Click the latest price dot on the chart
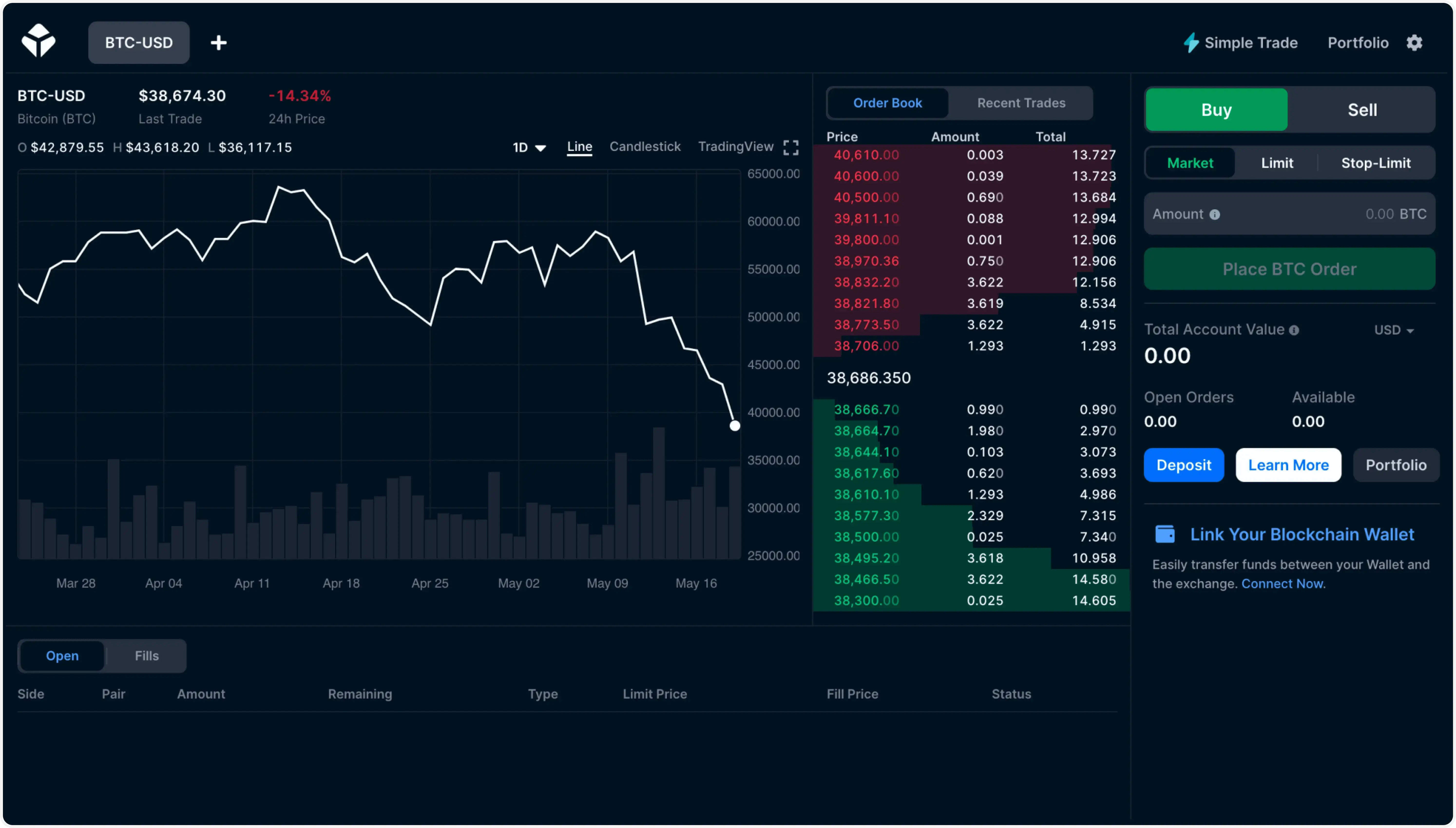Viewport: 1456px width, 828px height. pos(734,425)
